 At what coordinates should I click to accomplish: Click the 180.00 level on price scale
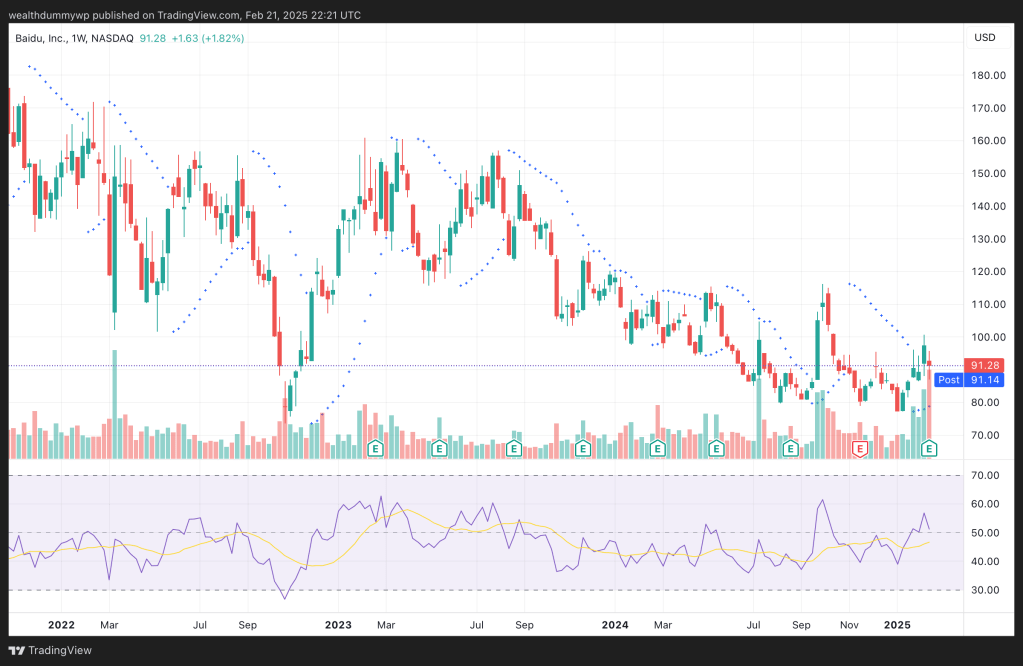click(988, 76)
